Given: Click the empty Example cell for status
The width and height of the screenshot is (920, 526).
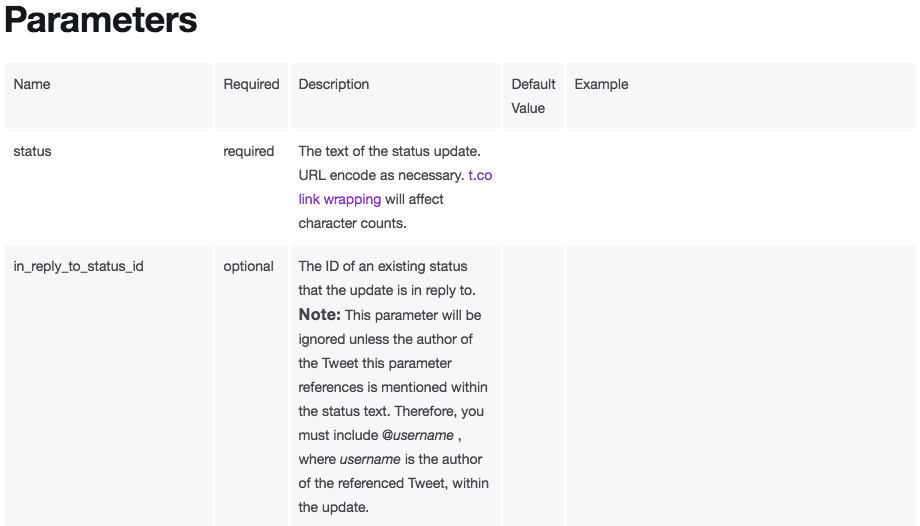Looking at the screenshot, I should point(740,187).
